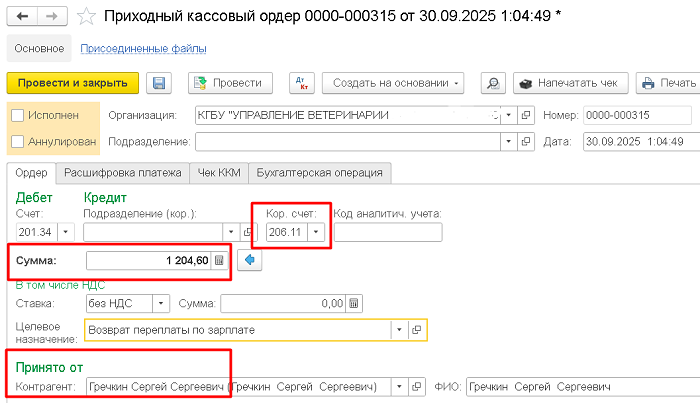Image resolution: width=700 pixels, height=403 pixels.
Task: Click the Печать button
Action: point(668,83)
